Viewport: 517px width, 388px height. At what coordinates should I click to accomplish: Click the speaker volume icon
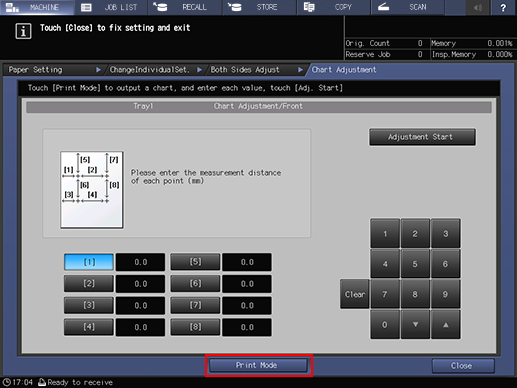point(478,7)
